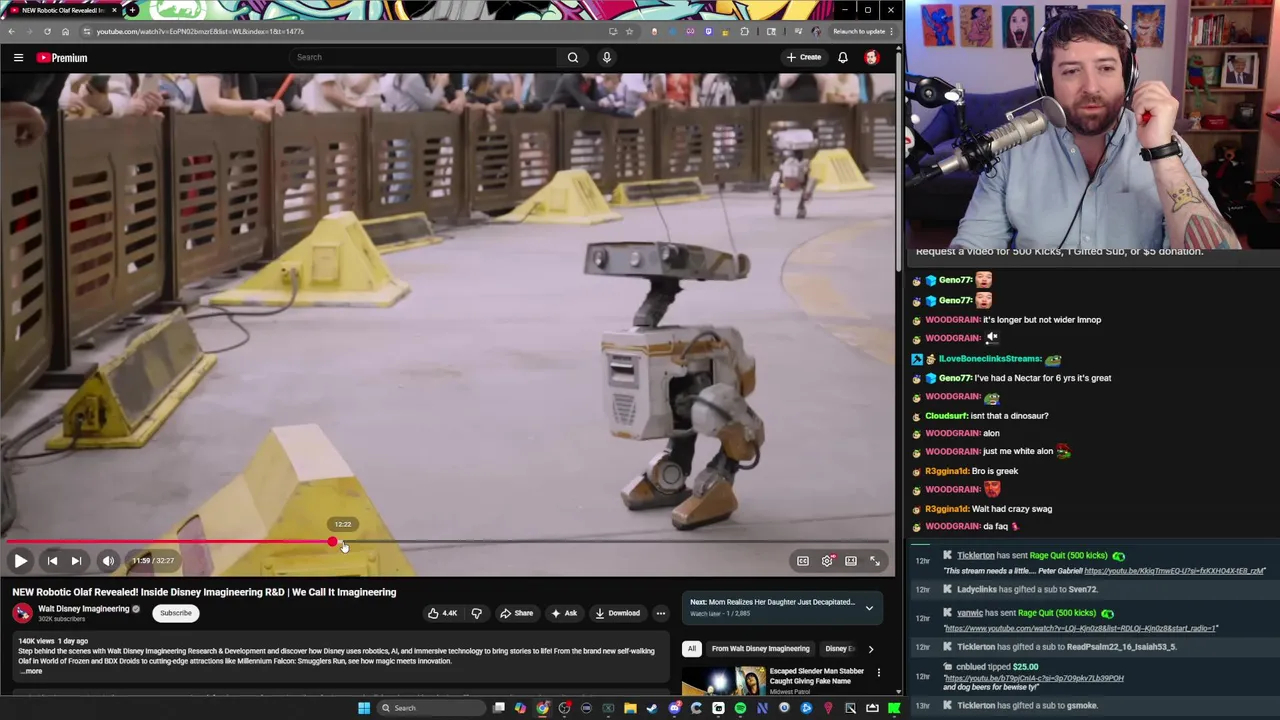Open the Walt Disney Imagineering channel name
The image size is (1280, 720).
coord(84,609)
